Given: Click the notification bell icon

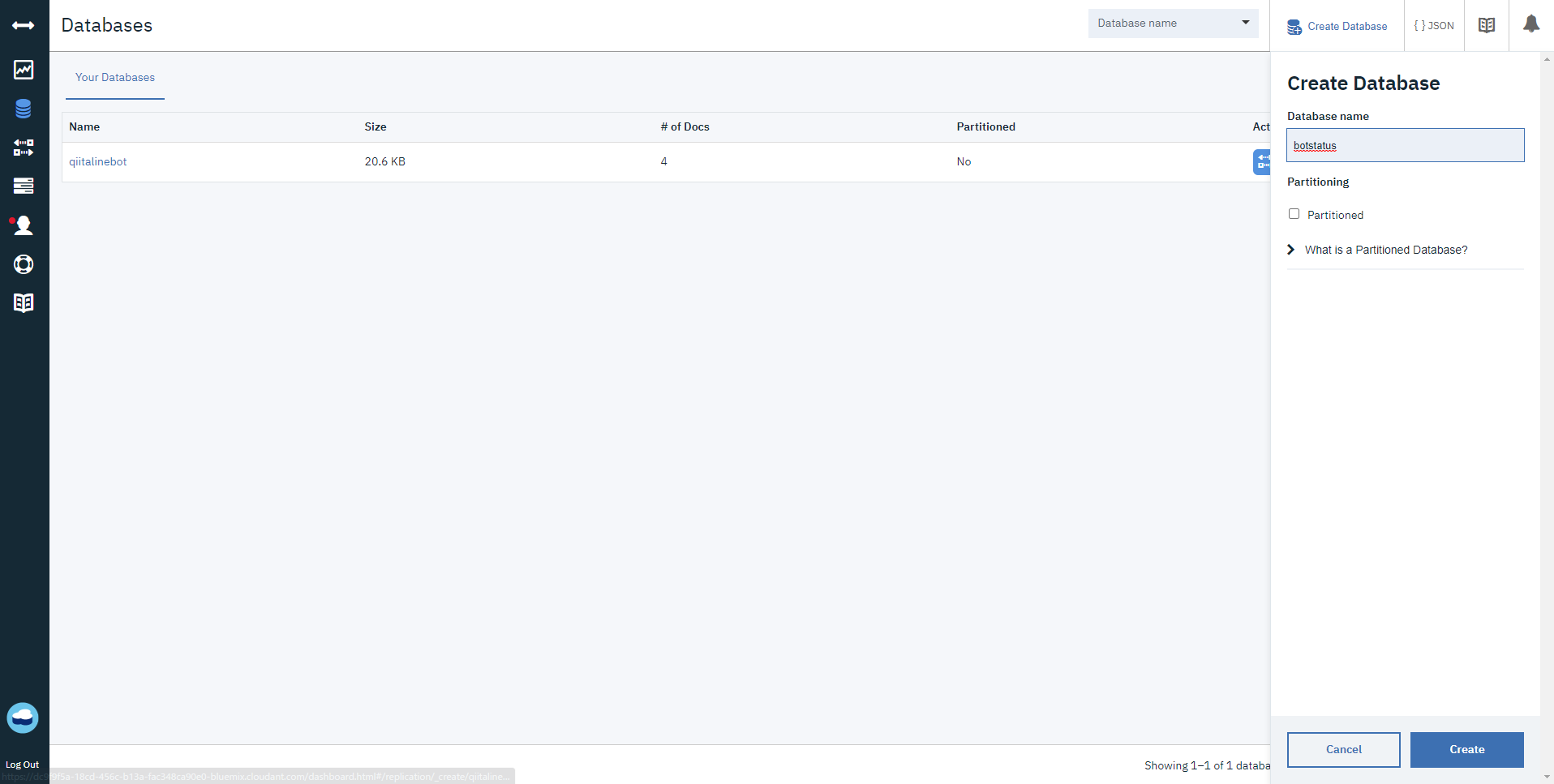Looking at the screenshot, I should click(x=1530, y=24).
